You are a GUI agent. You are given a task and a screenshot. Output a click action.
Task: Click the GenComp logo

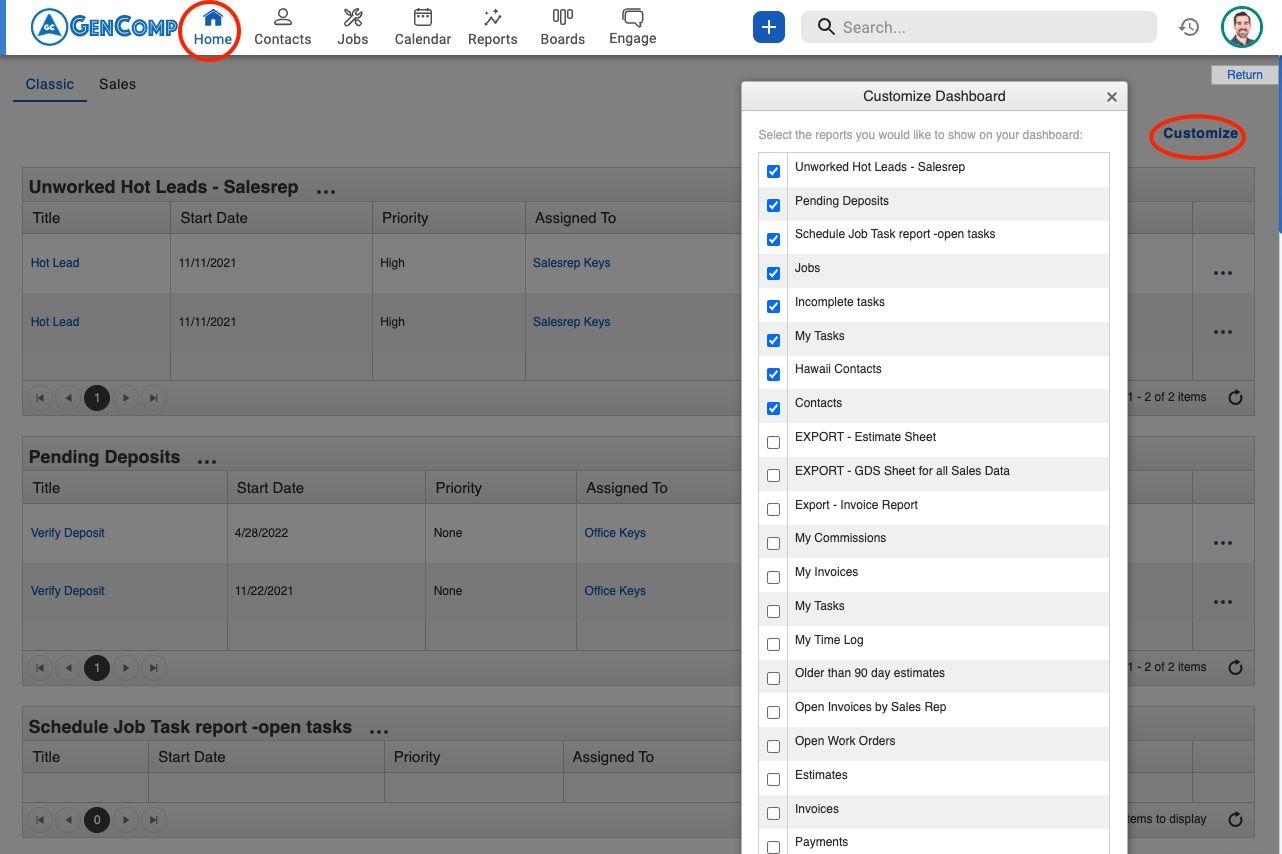(x=104, y=27)
